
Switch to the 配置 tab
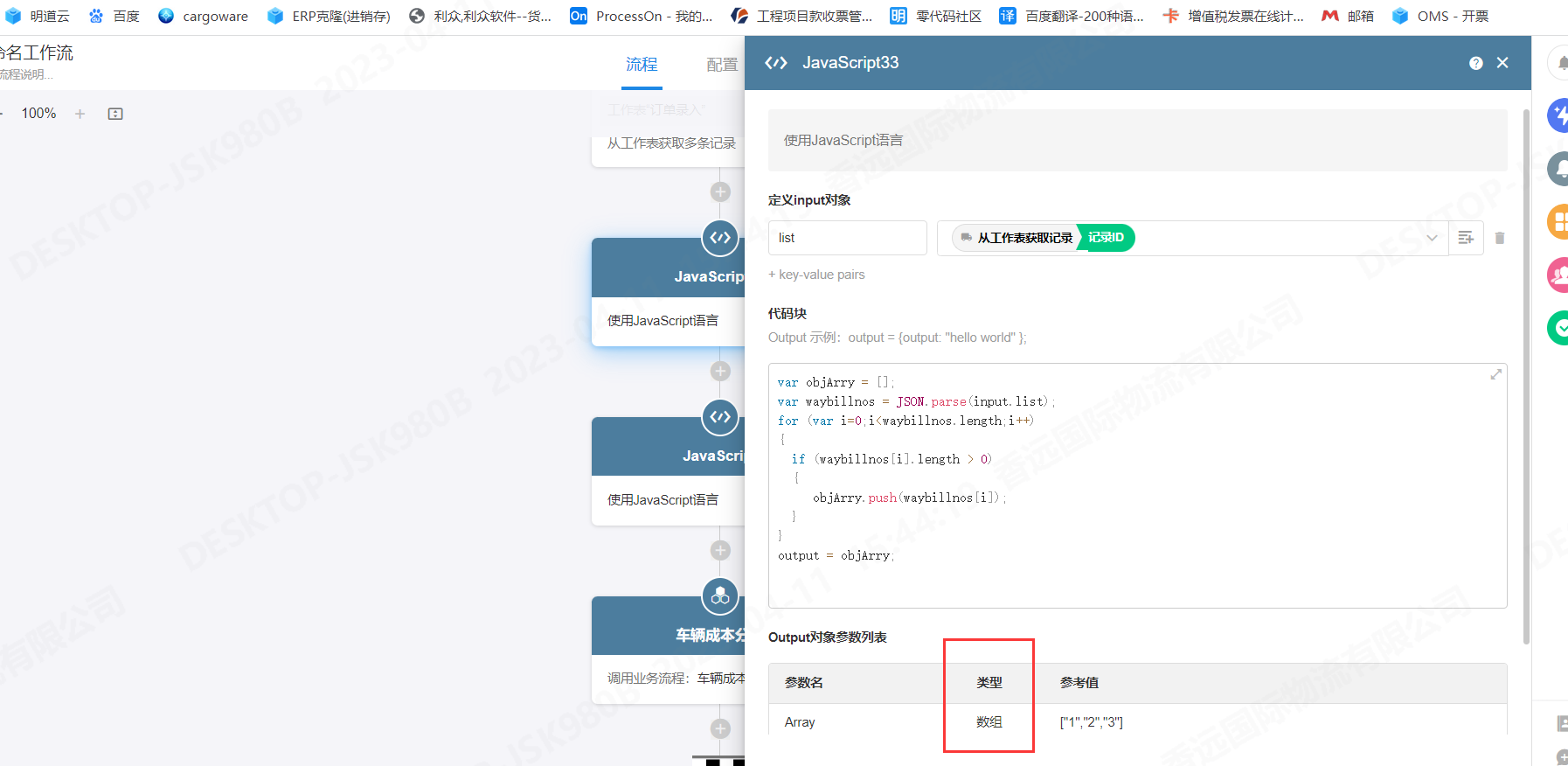(722, 65)
